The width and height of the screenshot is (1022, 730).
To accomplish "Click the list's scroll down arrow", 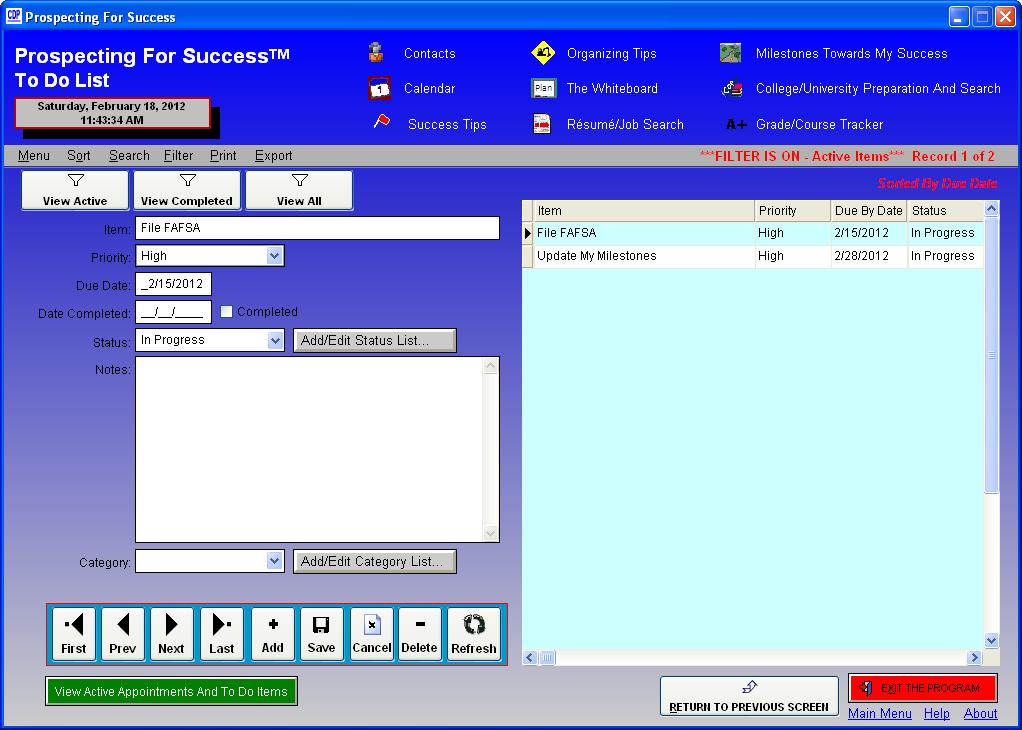I will click(991, 641).
